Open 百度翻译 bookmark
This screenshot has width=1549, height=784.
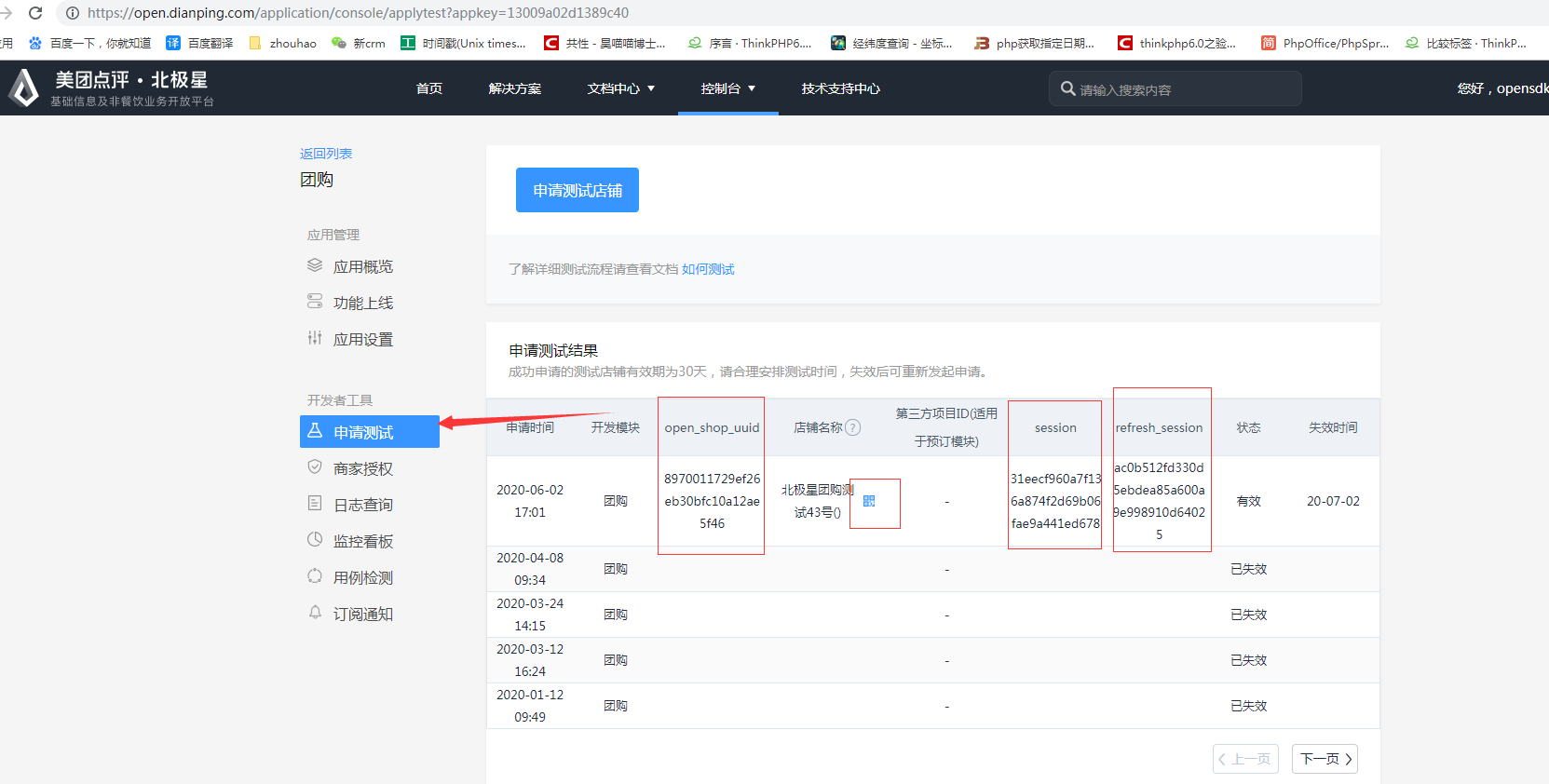(199, 43)
